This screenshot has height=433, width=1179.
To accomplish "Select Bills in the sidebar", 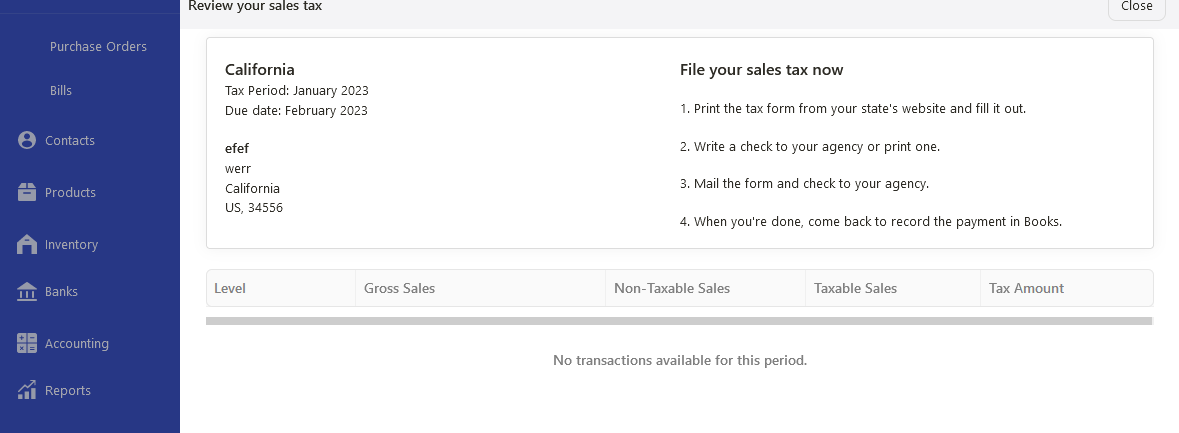I will pyautogui.click(x=61, y=90).
